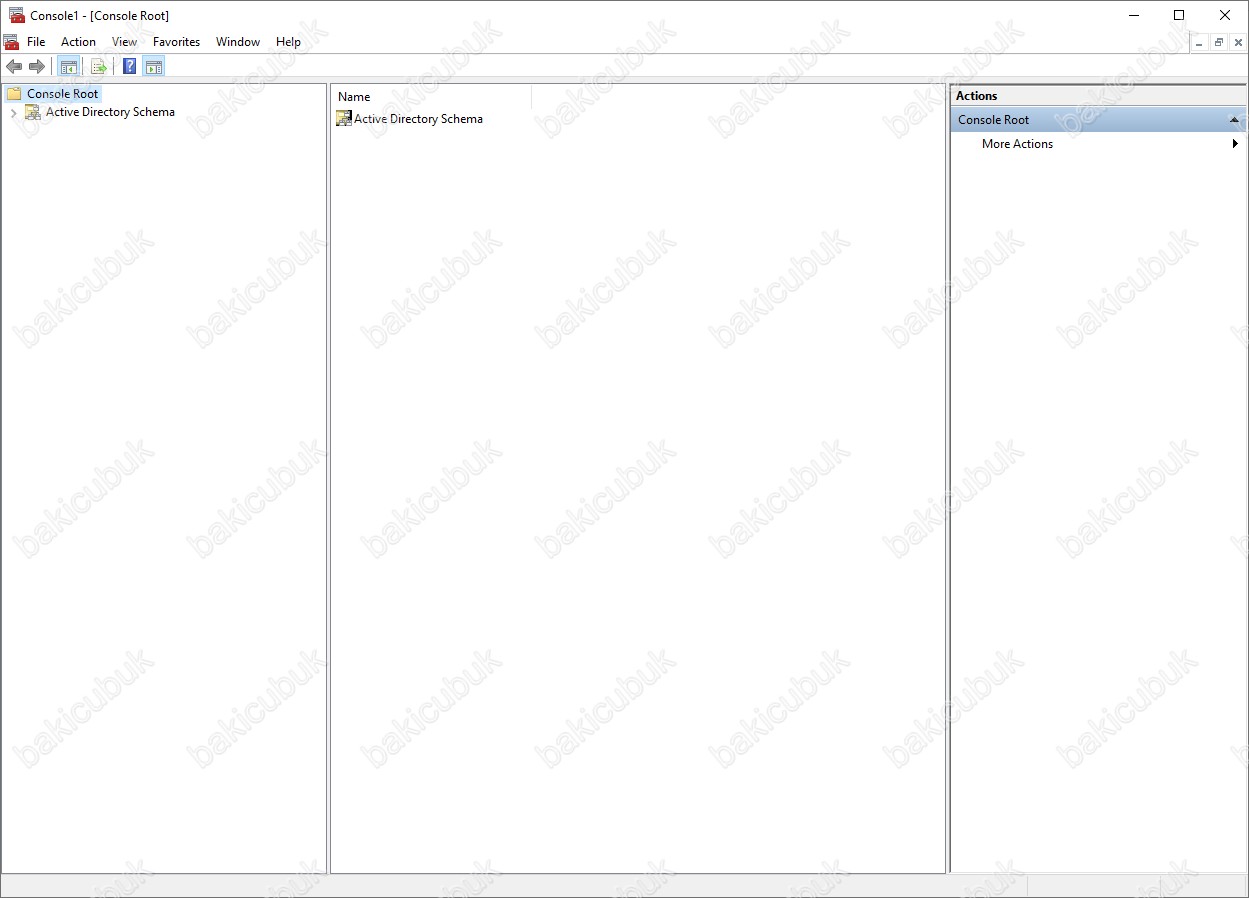Minimize the Console1 main window
1249x898 pixels.
coord(1134,15)
